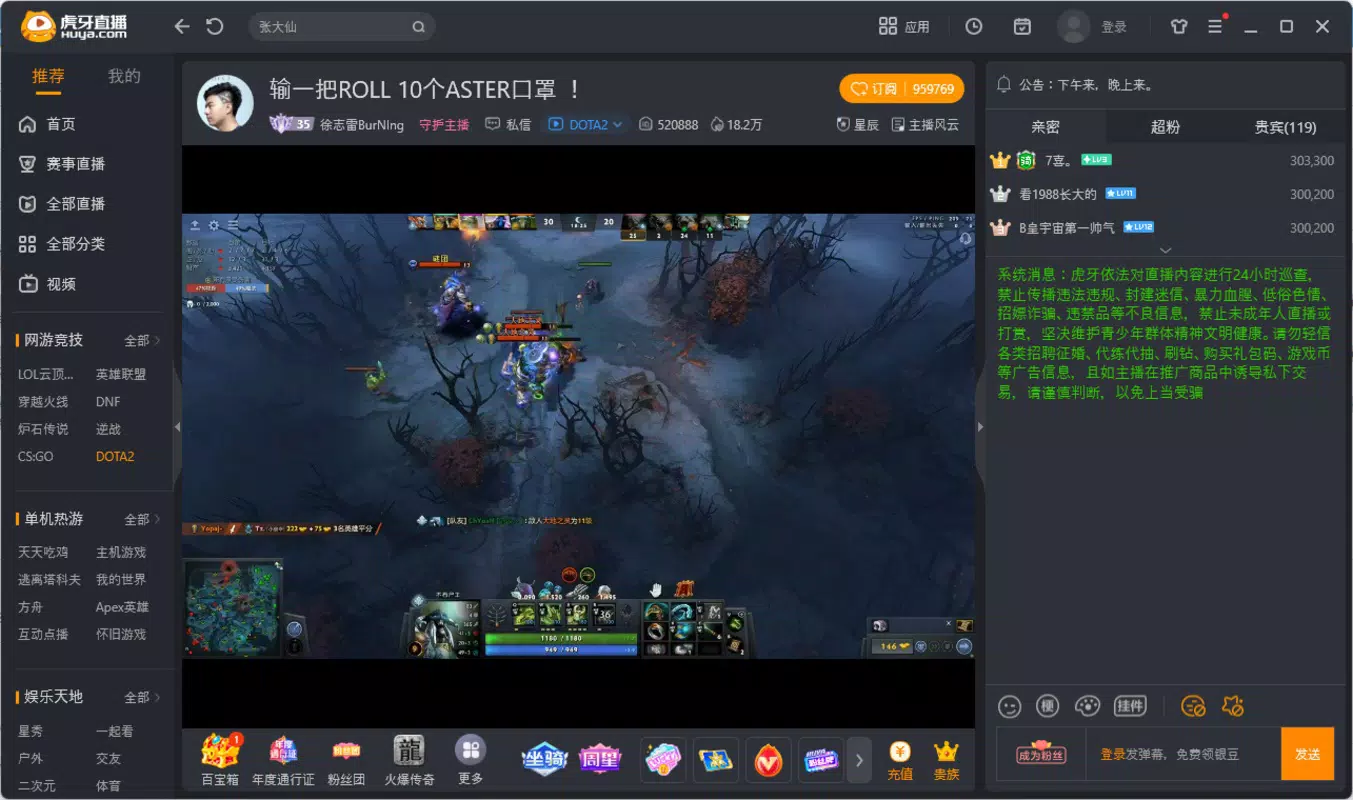Go to 首页 home

point(47,124)
